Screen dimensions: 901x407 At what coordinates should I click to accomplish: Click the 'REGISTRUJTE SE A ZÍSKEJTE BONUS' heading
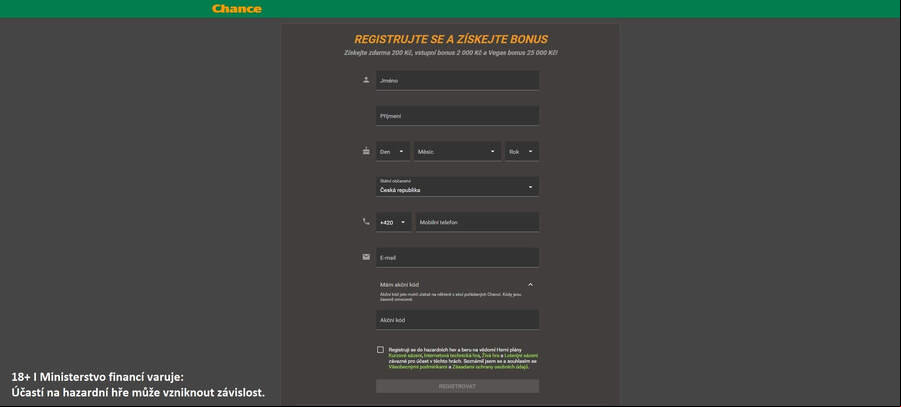[451, 39]
